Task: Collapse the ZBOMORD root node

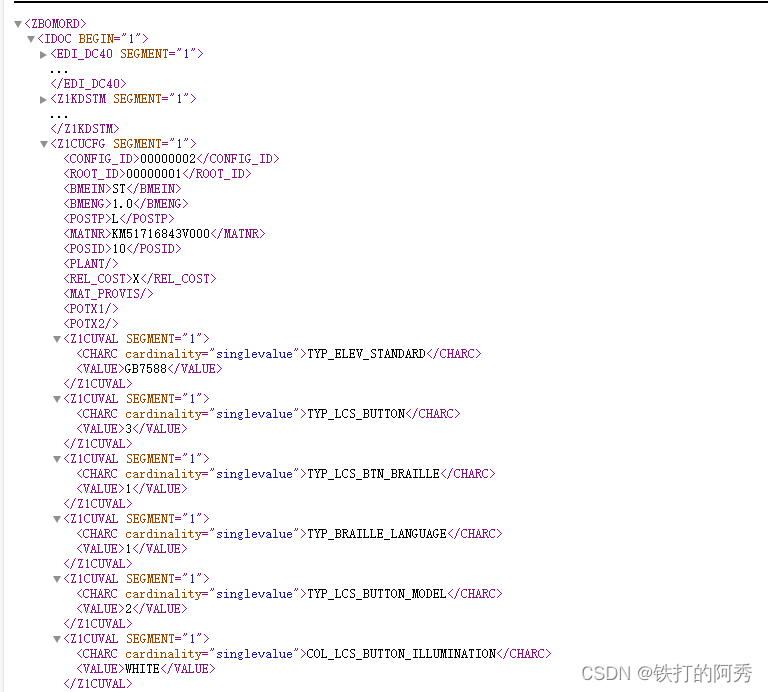Action: coord(18,24)
